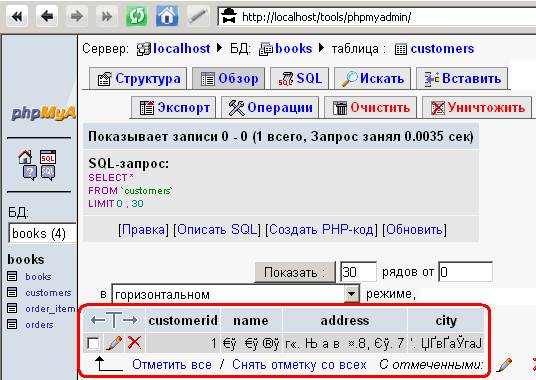Open the SQL documentation icon in sidebar
536x380 pixels.
(48, 173)
